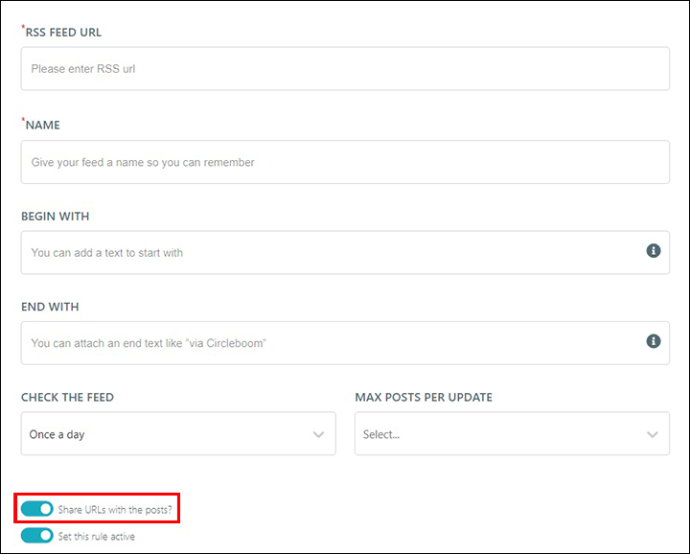This screenshot has height=554, width=690.
Task: Click the info icon in End With field
Action: [x=653, y=341]
